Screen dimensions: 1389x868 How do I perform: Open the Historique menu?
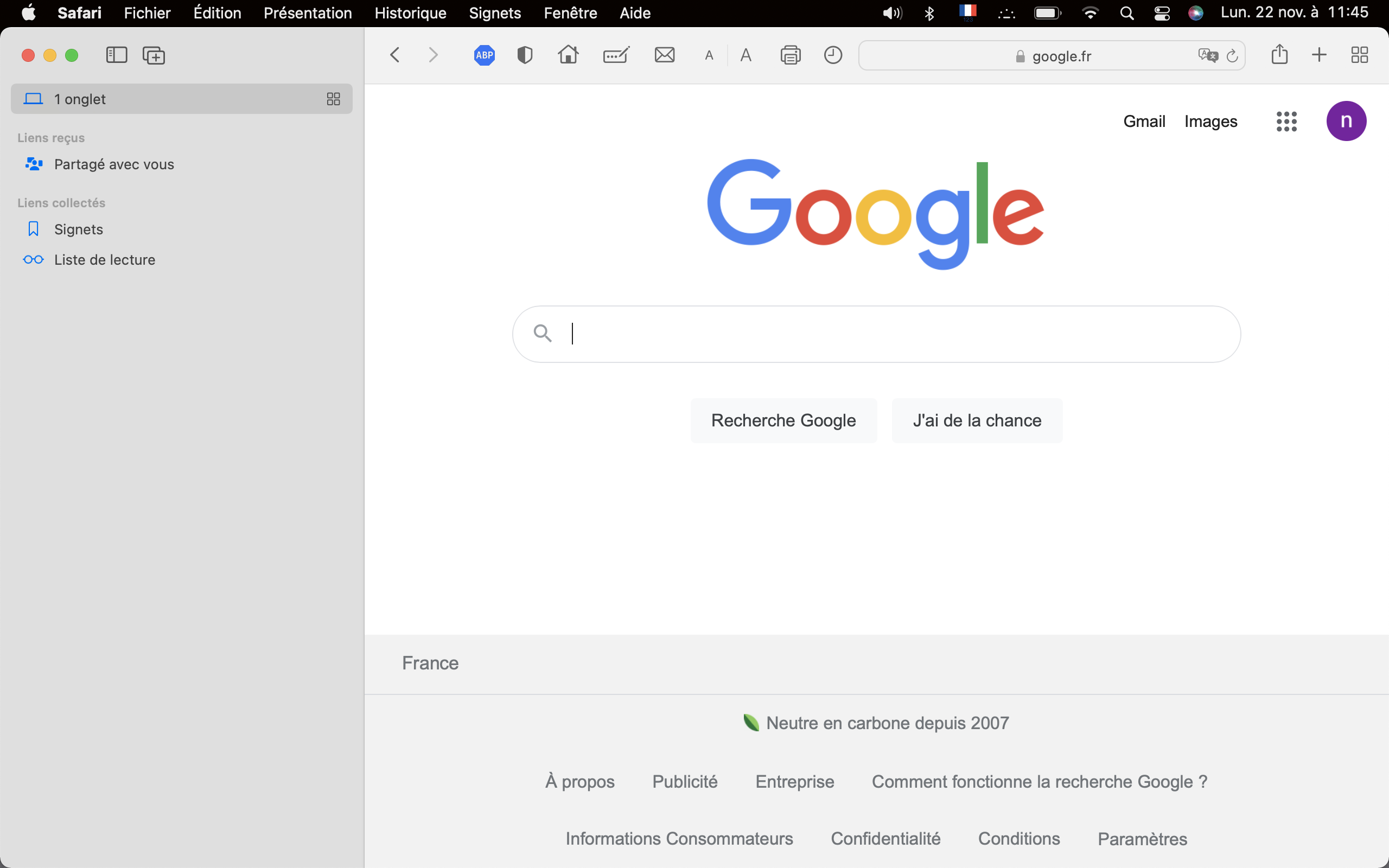click(410, 12)
